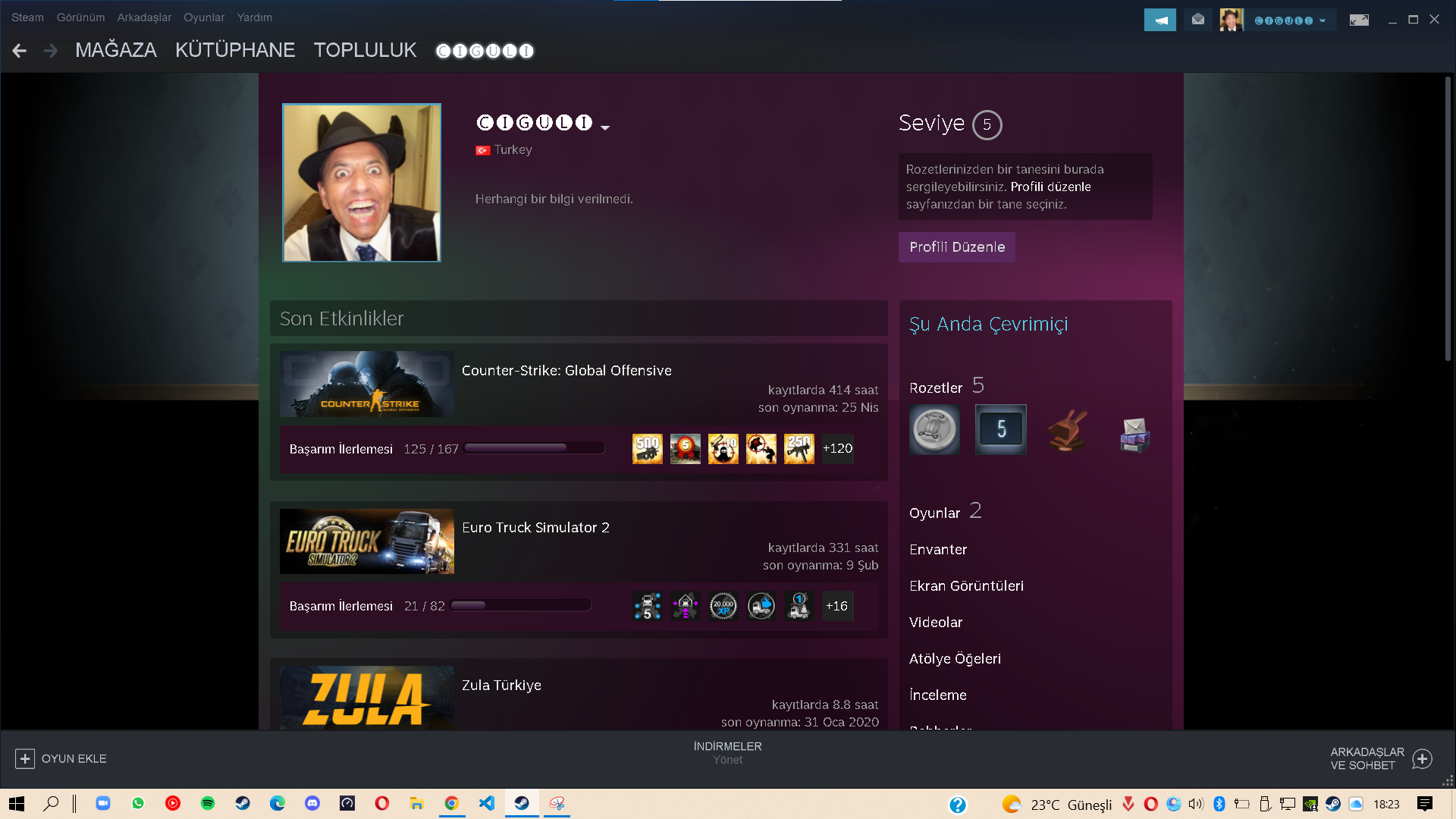Viewport: 1456px width, 819px height.
Task: Click the page vertical scrollbar
Action: coord(1448,218)
